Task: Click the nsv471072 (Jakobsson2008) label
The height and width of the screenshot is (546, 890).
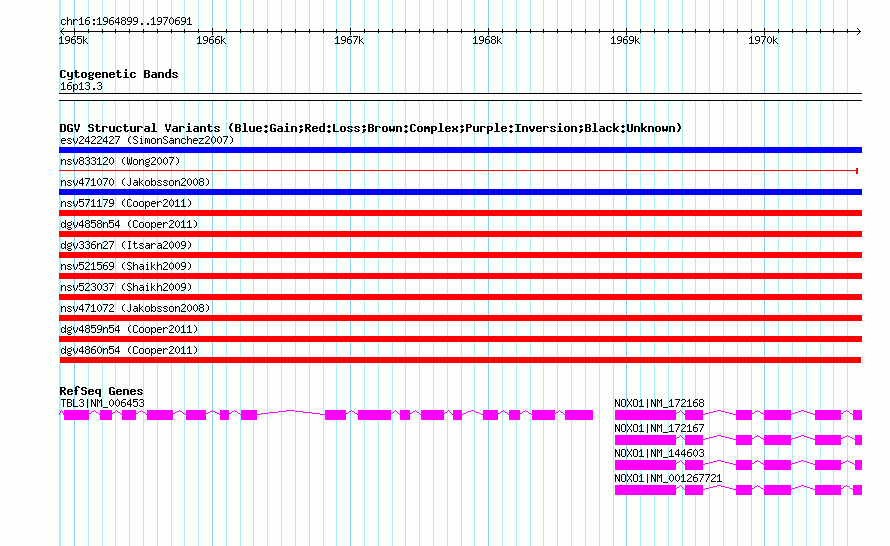Action: pos(135,308)
